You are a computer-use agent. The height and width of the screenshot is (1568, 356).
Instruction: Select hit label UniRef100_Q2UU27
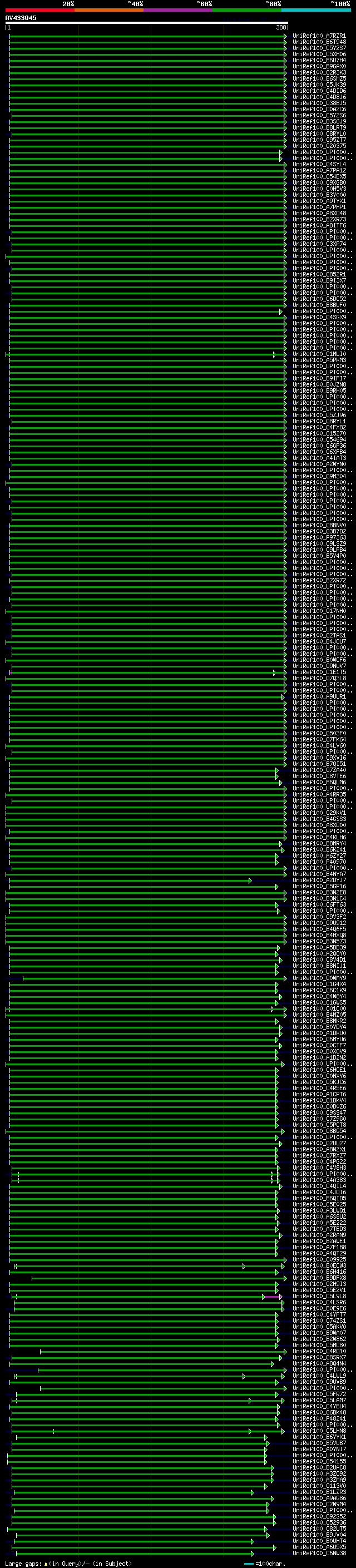point(319,1144)
